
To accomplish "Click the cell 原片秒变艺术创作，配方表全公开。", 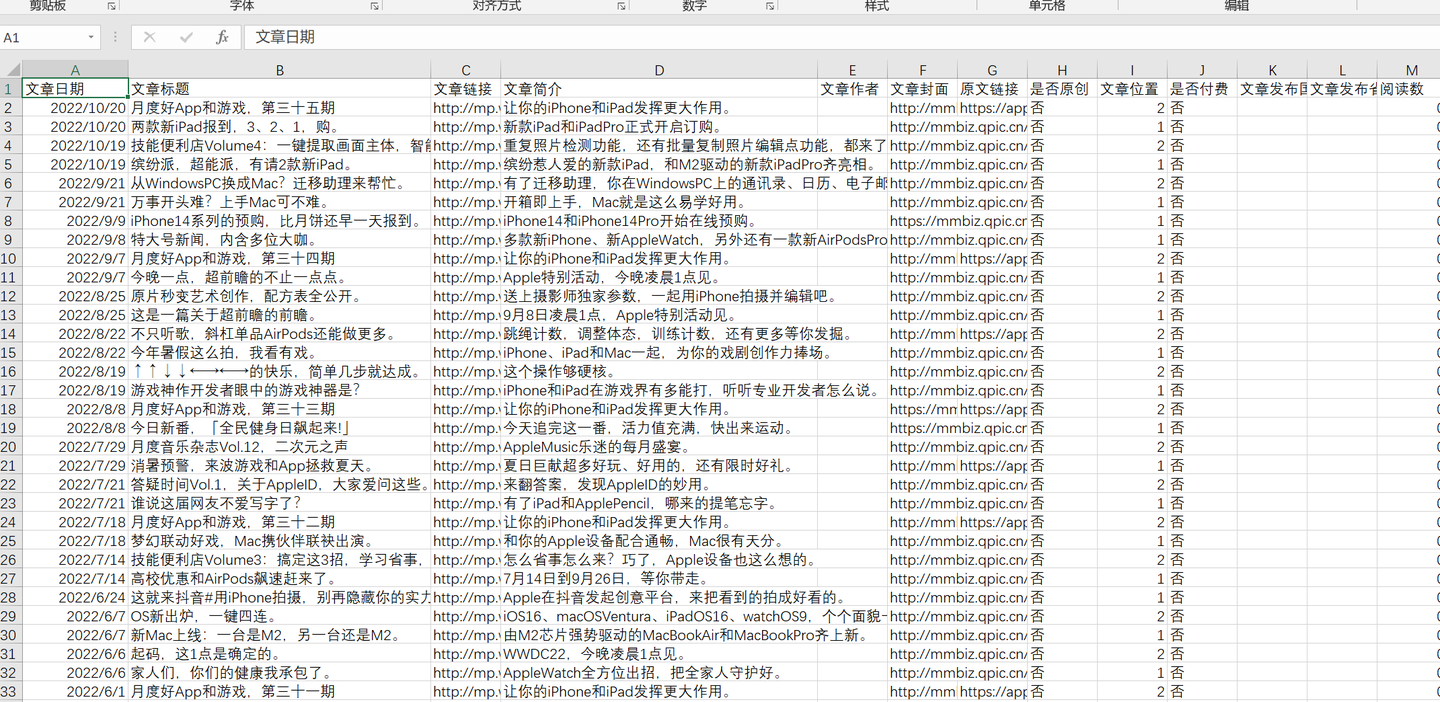I will 280,296.
